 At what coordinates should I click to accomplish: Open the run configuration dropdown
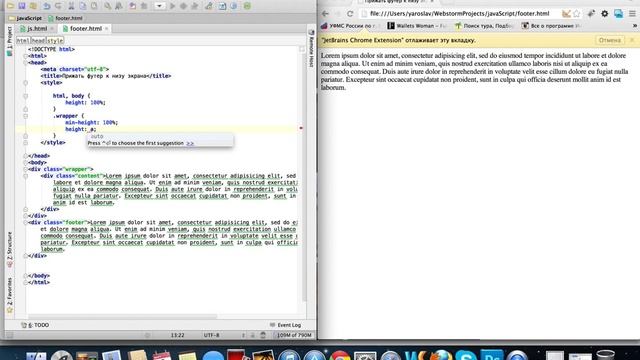coord(159,6)
